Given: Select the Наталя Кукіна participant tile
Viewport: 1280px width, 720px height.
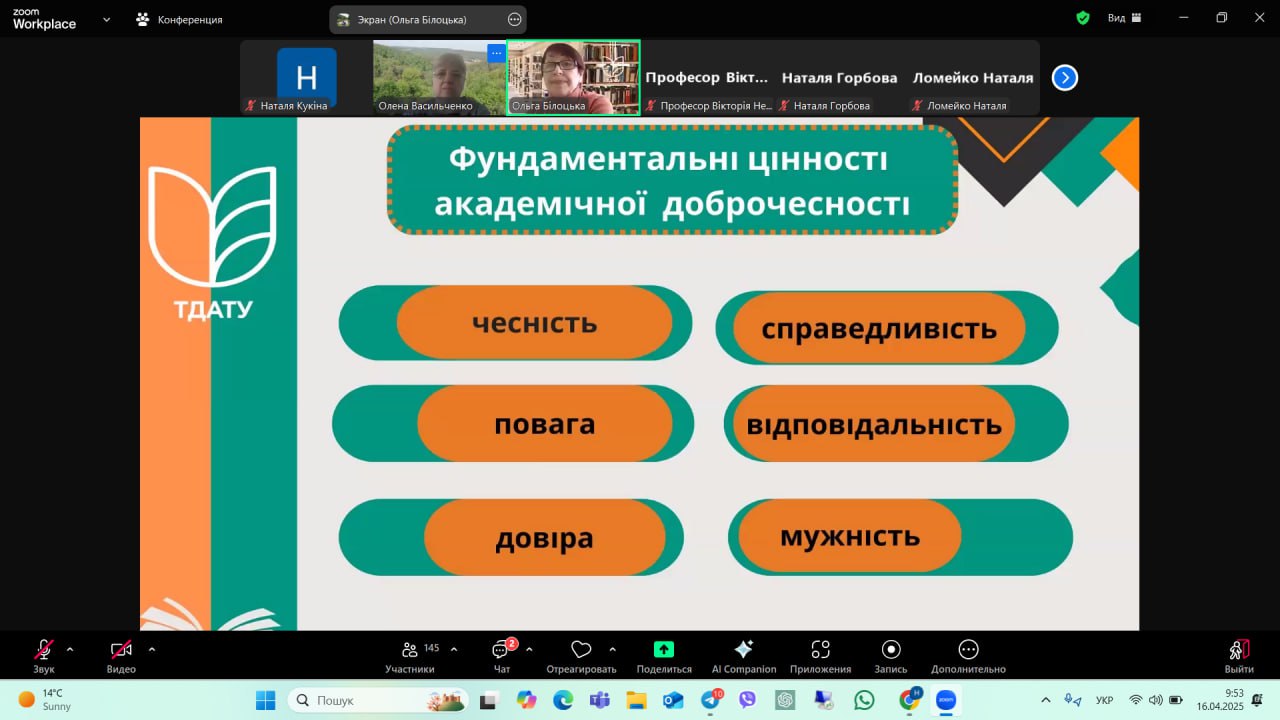Looking at the screenshot, I should coord(306,77).
